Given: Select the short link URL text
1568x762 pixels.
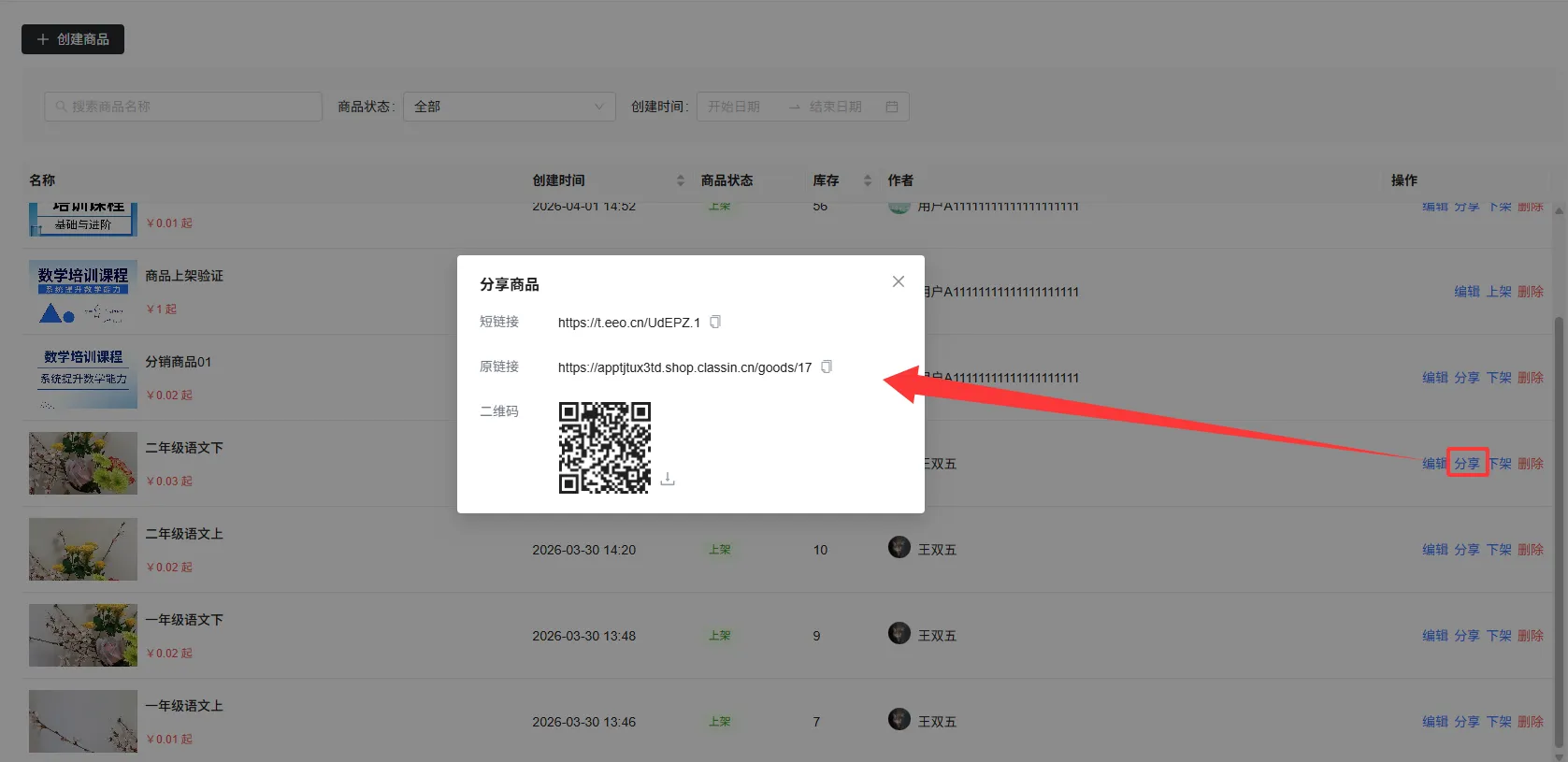Looking at the screenshot, I should click(629, 323).
